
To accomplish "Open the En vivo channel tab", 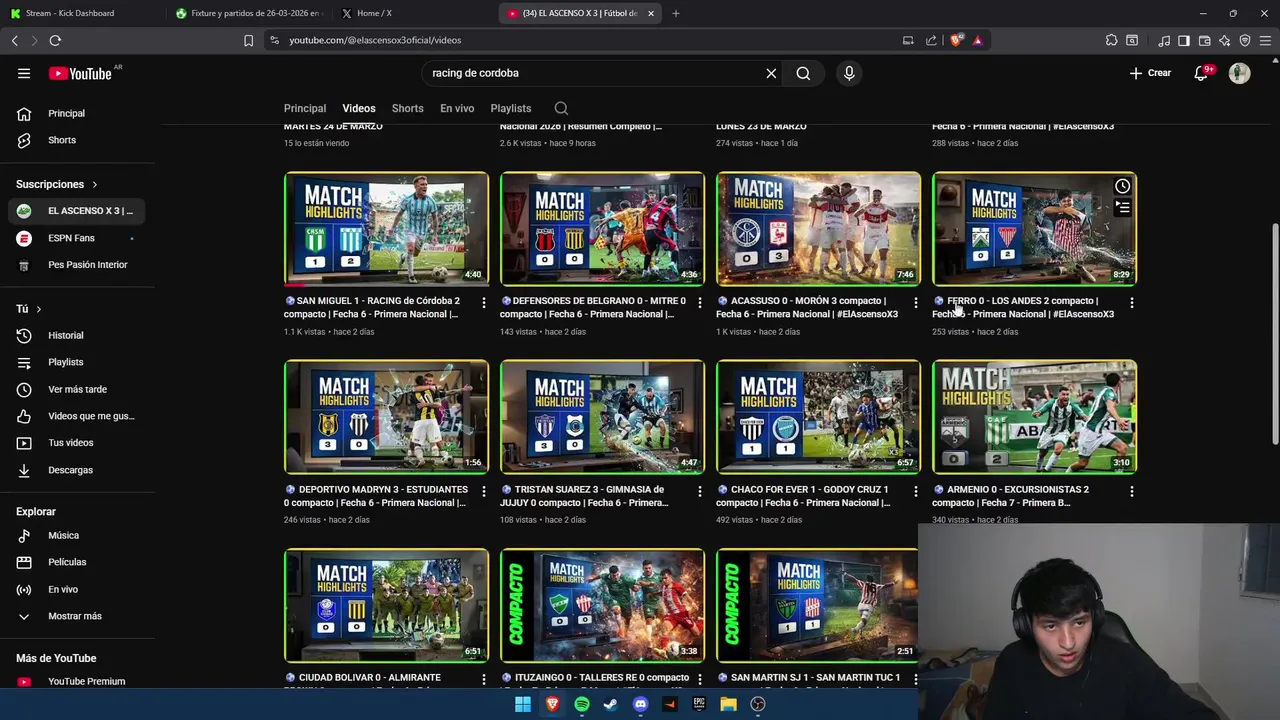I will [x=457, y=108].
